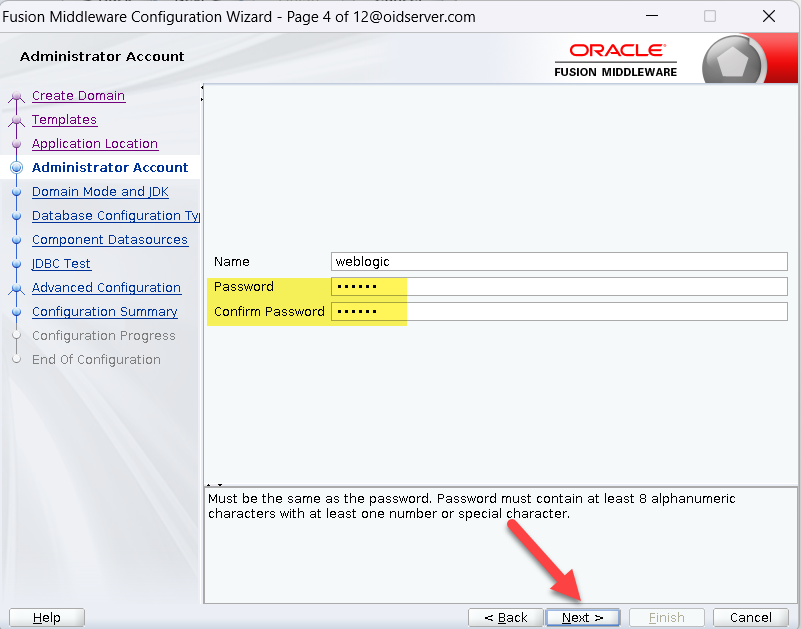Select the Component Datasources step
801x629 pixels.
pyautogui.click(x=110, y=240)
